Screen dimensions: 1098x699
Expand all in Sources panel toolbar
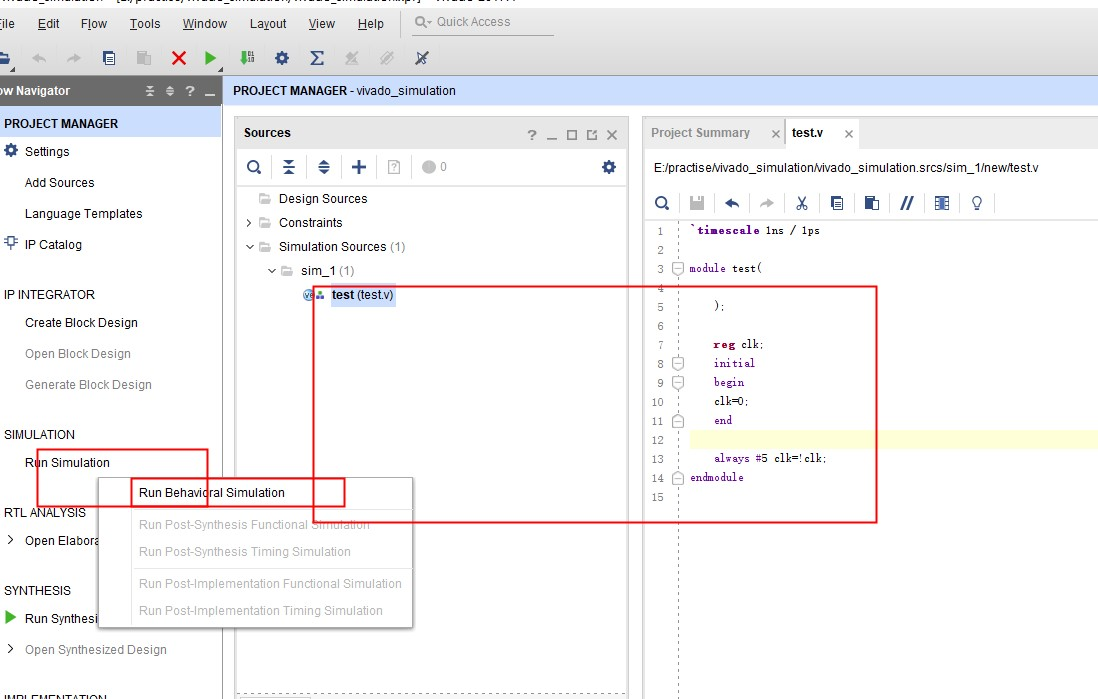[324, 167]
